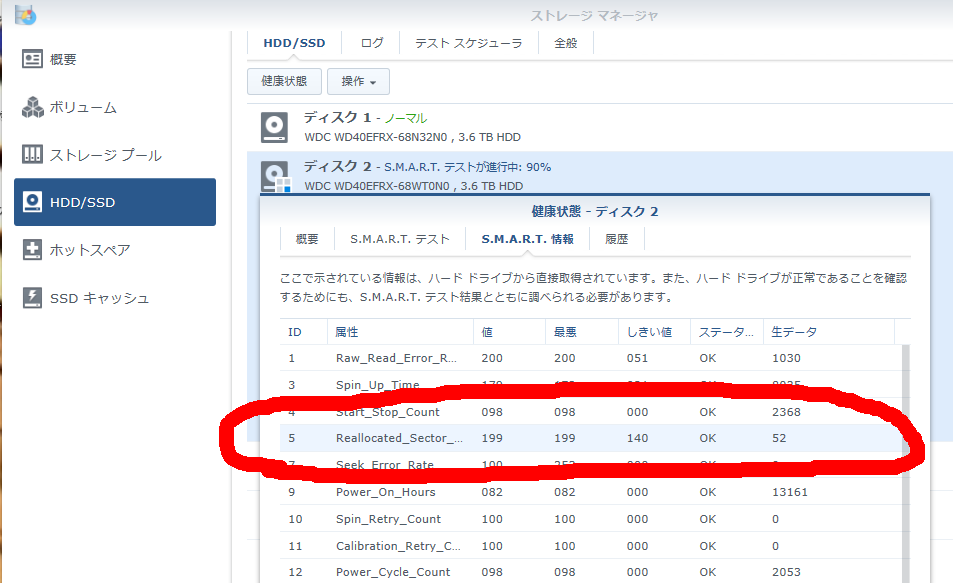Switch to the 全般 tab
This screenshot has height=583, width=953.
[566, 43]
